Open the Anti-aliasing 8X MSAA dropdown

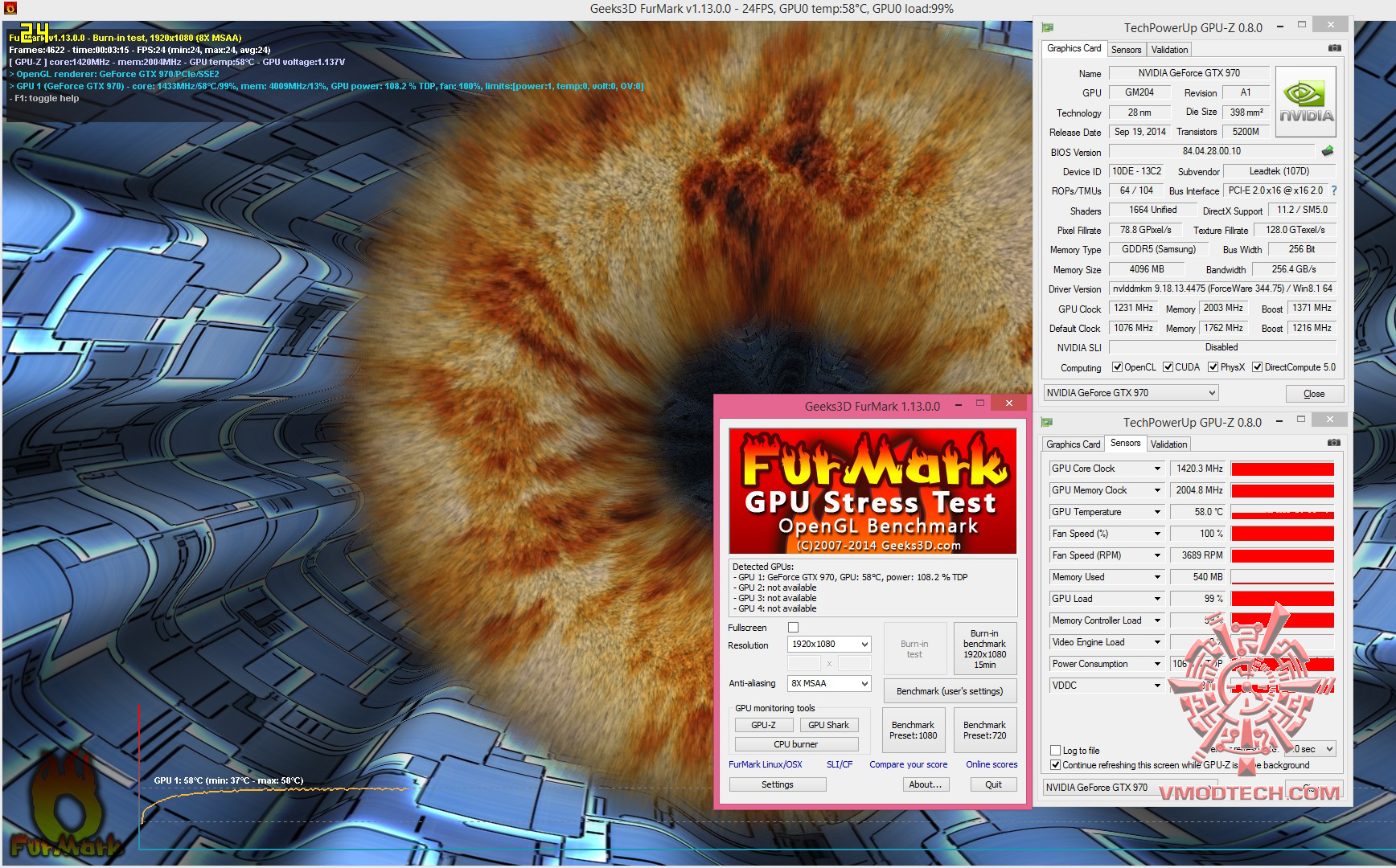[829, 683]
